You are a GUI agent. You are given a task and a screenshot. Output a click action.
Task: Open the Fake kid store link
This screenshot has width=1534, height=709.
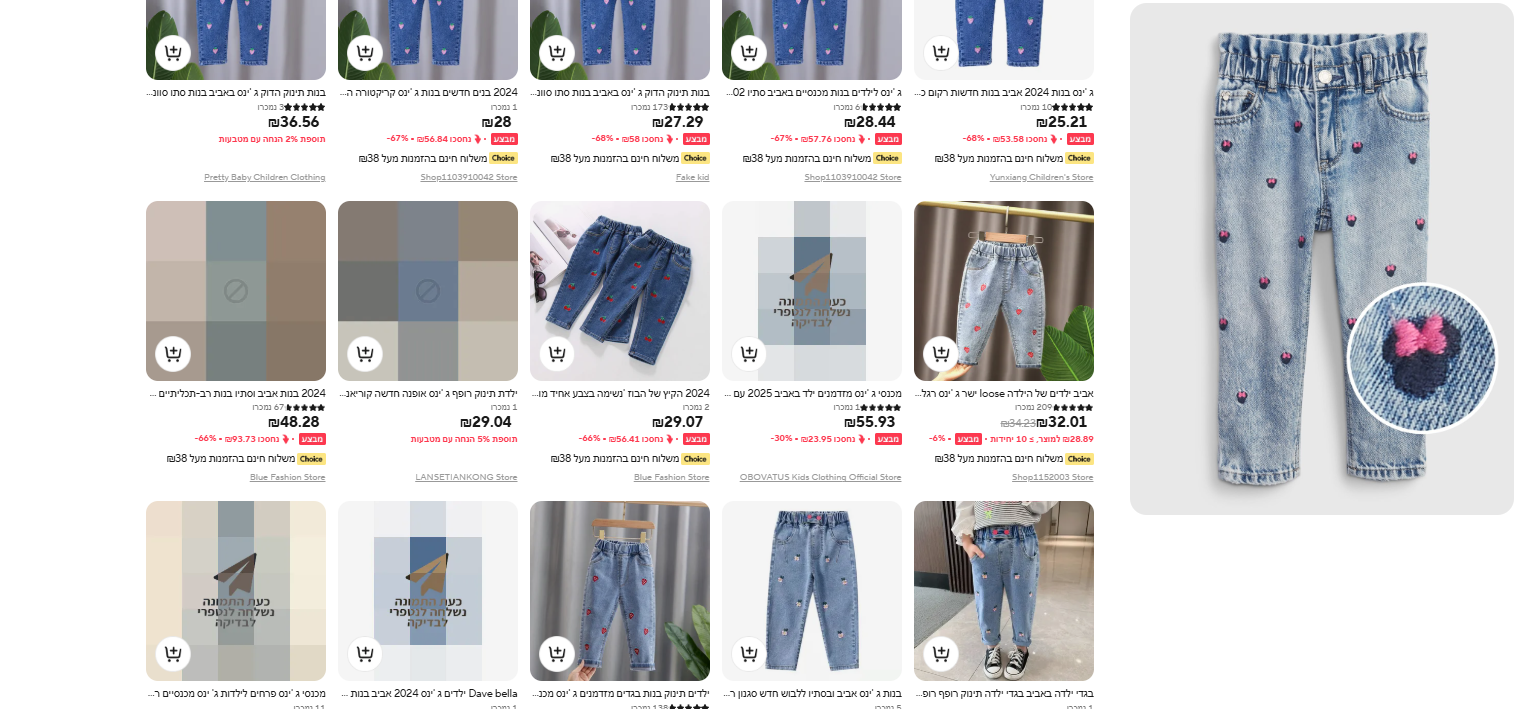tap(693, 177)
